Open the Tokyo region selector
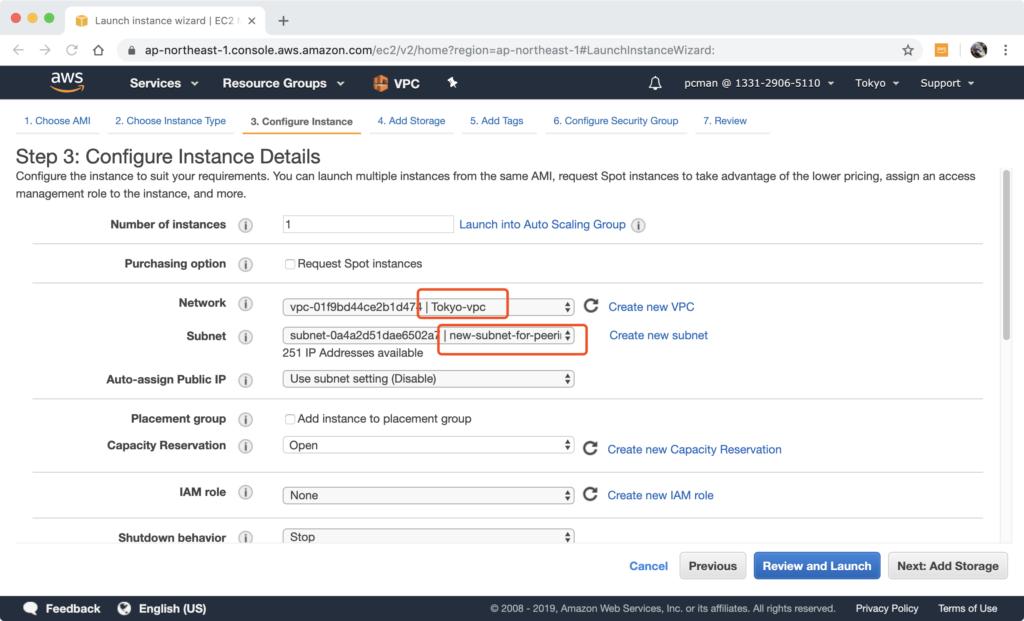Screen dimensions: 1024x621 coord(877,83)
